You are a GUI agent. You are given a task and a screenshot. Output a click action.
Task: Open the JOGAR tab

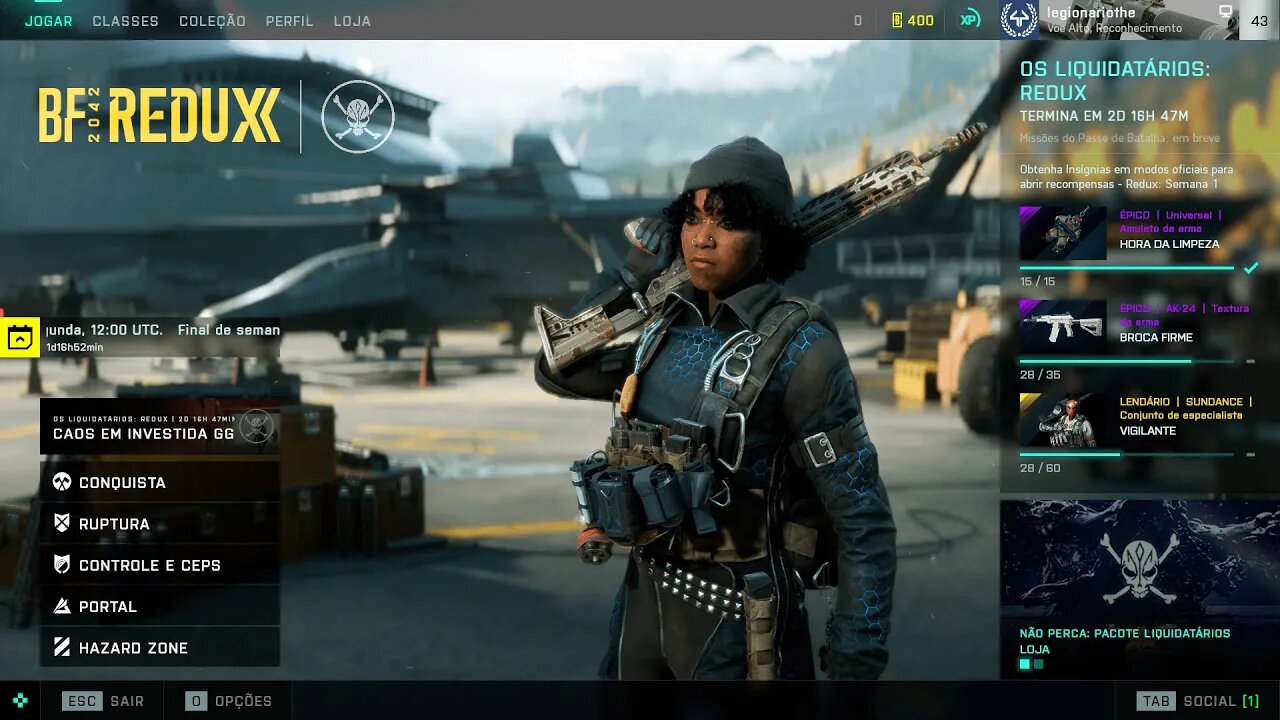click(x=48, y=21)
